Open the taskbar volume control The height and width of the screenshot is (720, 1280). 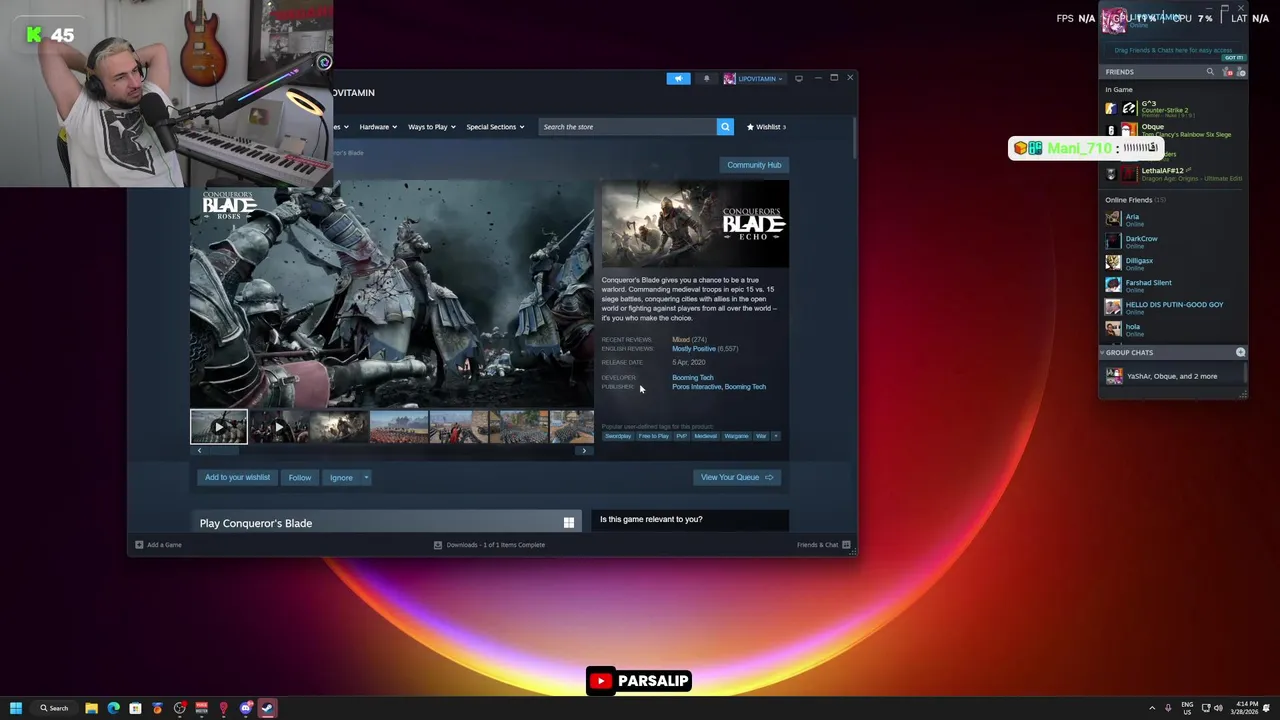(x=1218, y=708)
